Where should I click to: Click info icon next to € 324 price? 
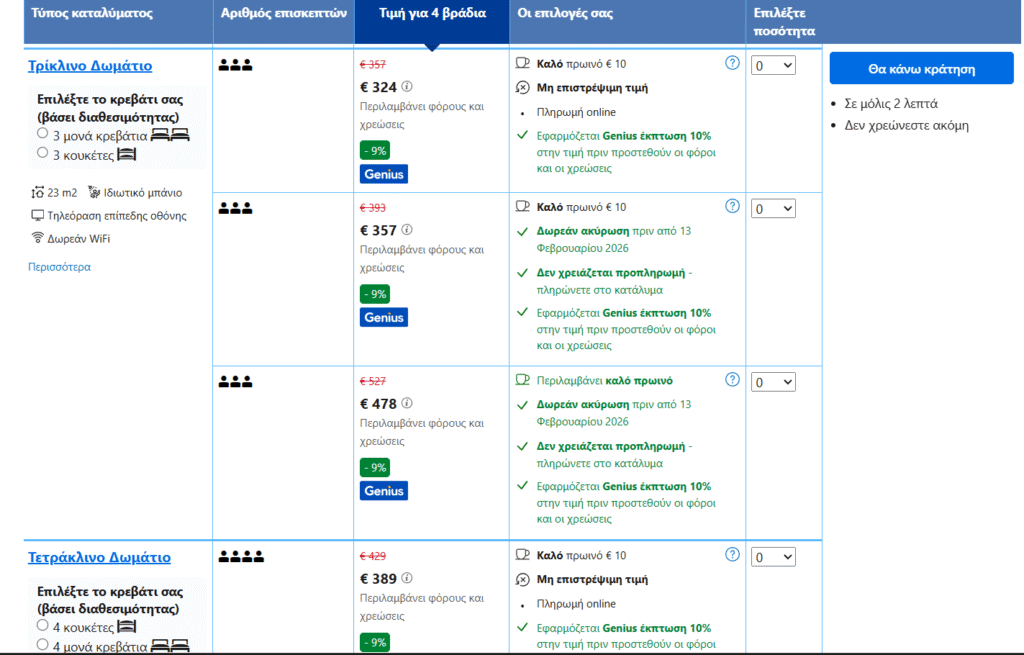tap(407, 86)
